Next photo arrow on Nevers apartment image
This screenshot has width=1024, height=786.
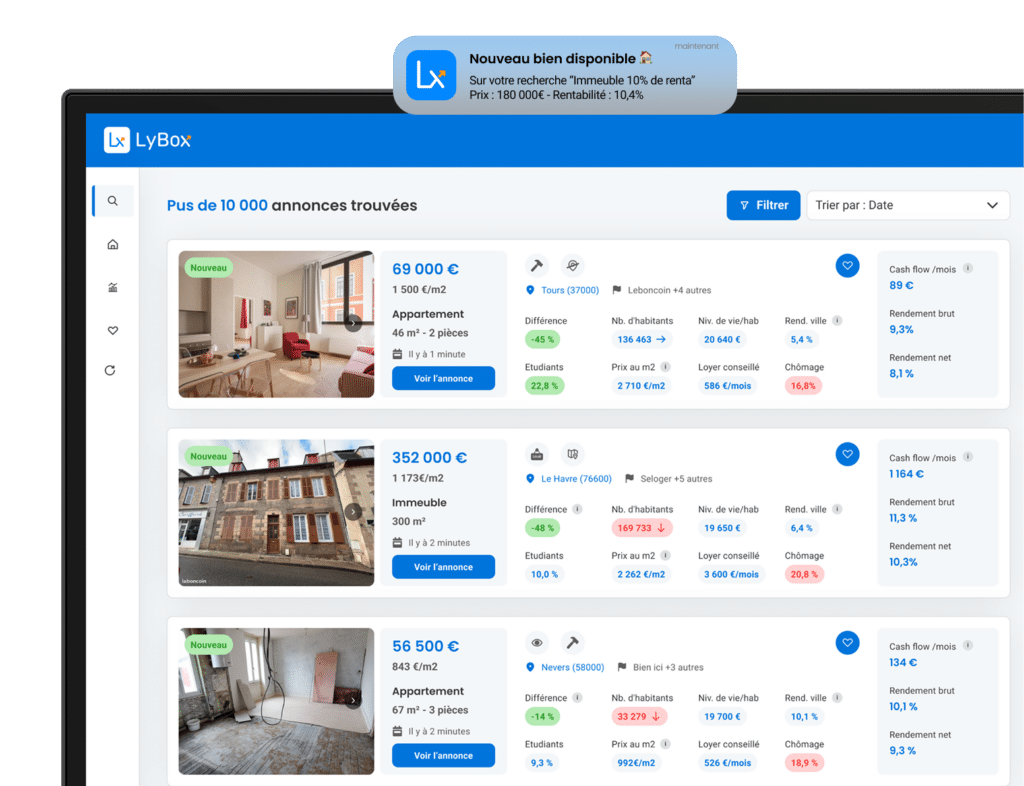click(x=353, y=700)
